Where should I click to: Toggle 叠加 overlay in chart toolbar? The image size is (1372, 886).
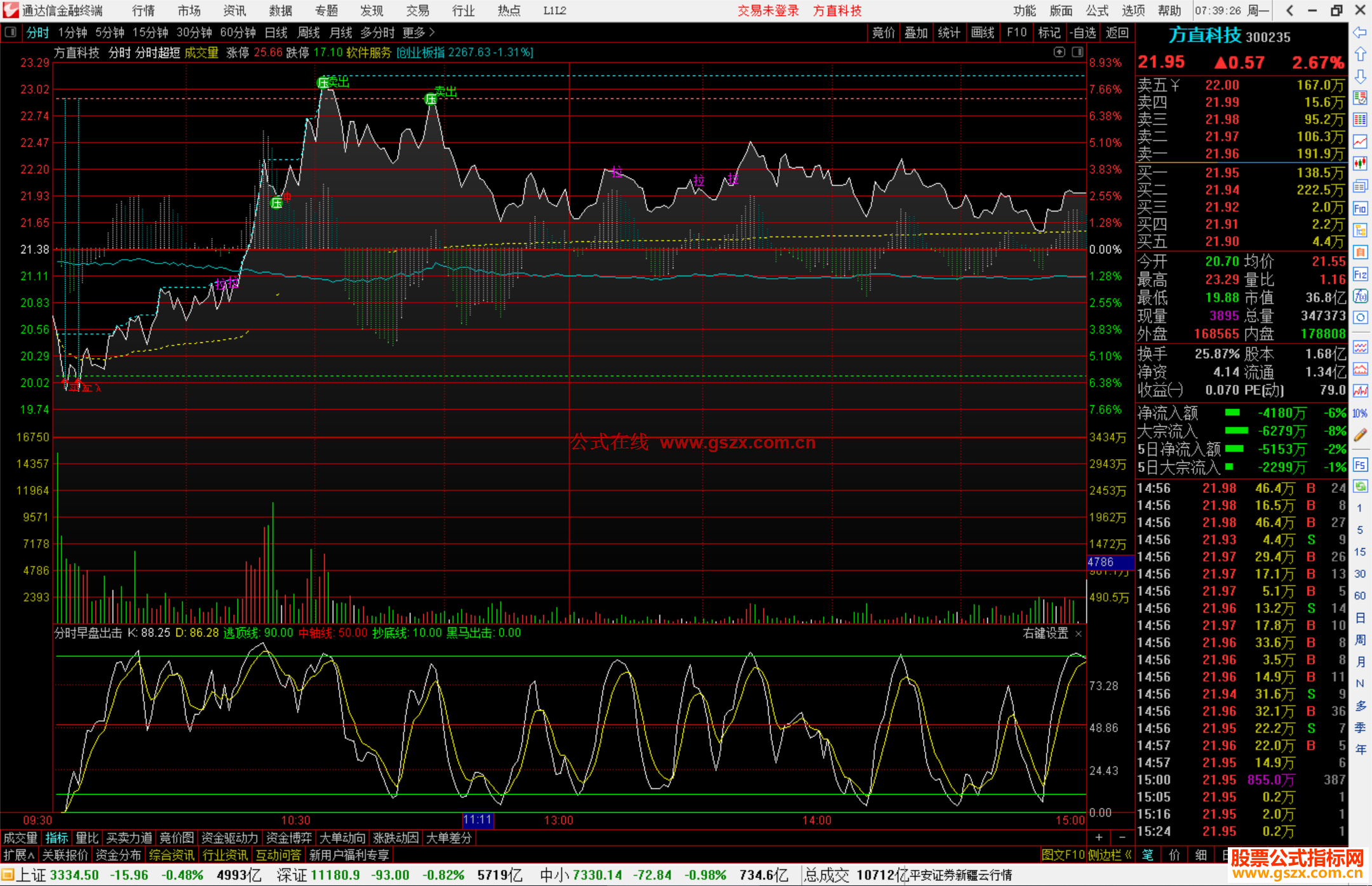tap(915, 32)
